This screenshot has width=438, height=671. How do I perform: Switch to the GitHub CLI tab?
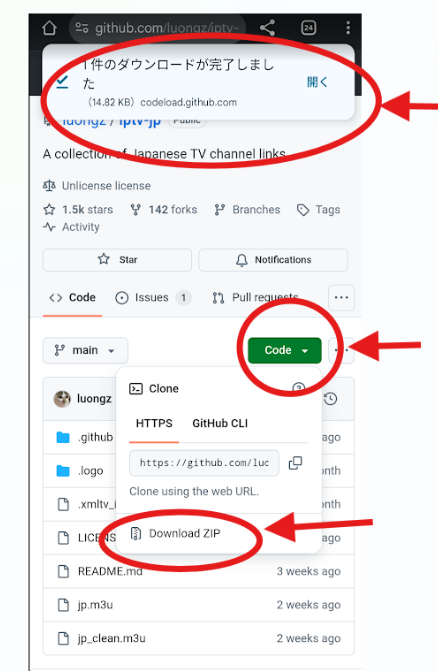[x=220, y=423]
